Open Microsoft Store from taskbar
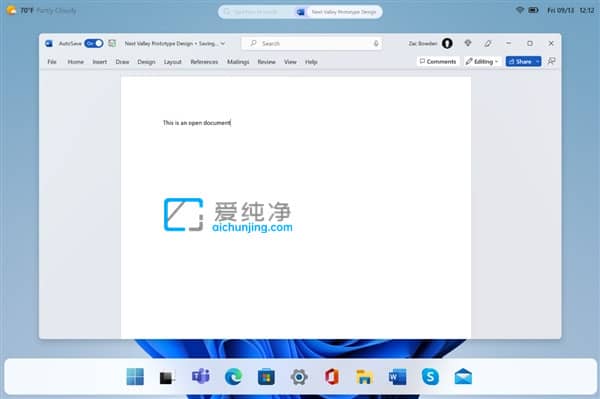 point(266,377)
